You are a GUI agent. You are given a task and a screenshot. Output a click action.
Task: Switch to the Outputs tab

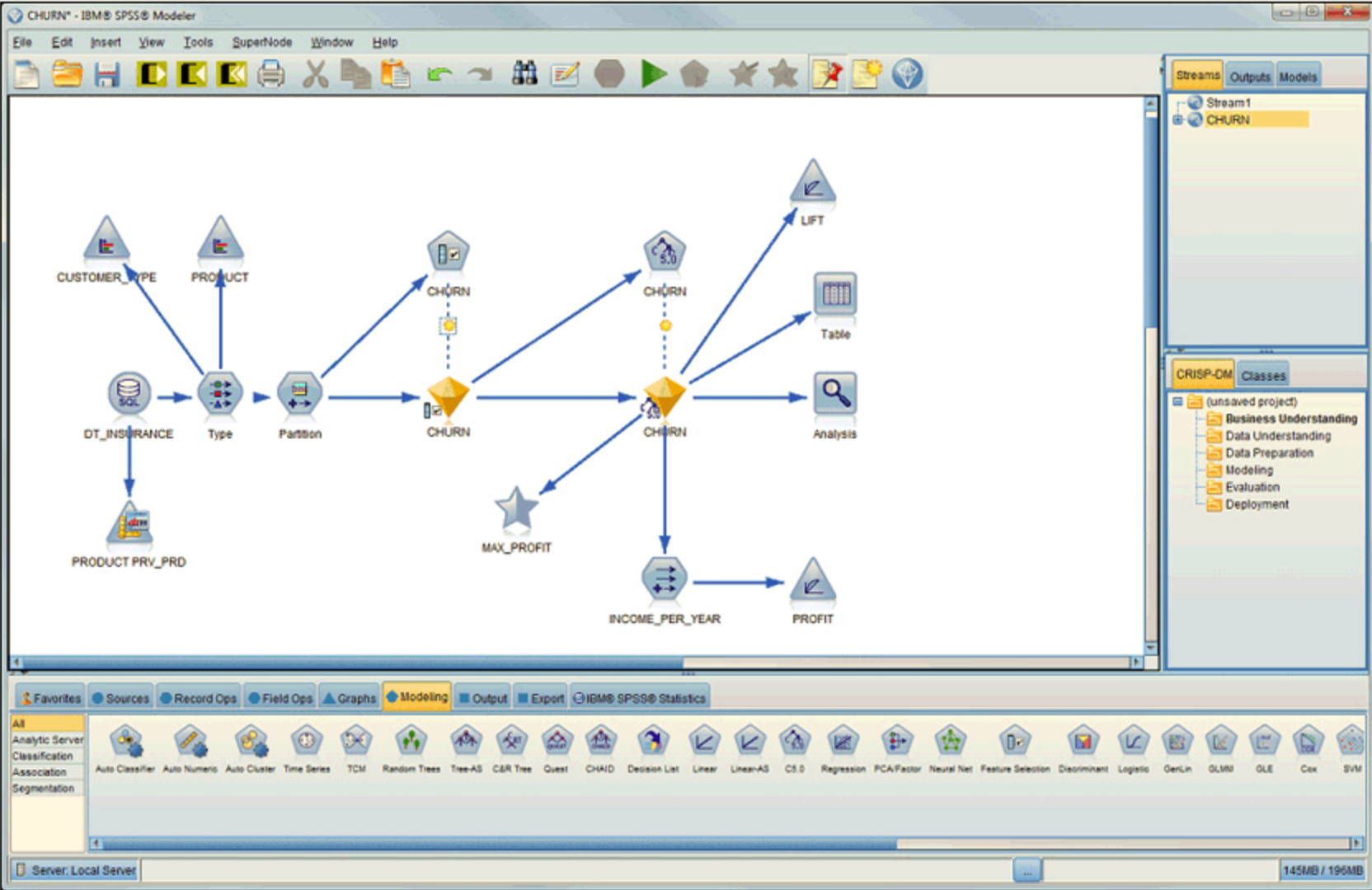[x=1250, y=77]
